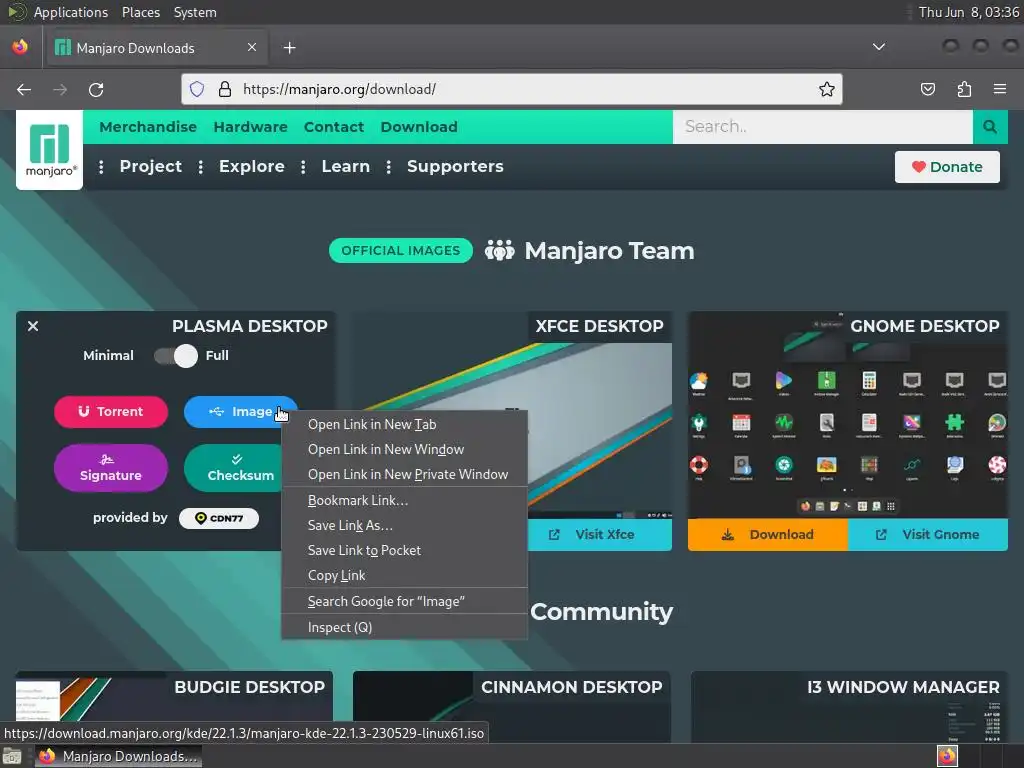This screenshot has width=1024, height=768.
Task: Open the Contact link
Action: pos(334,127)
